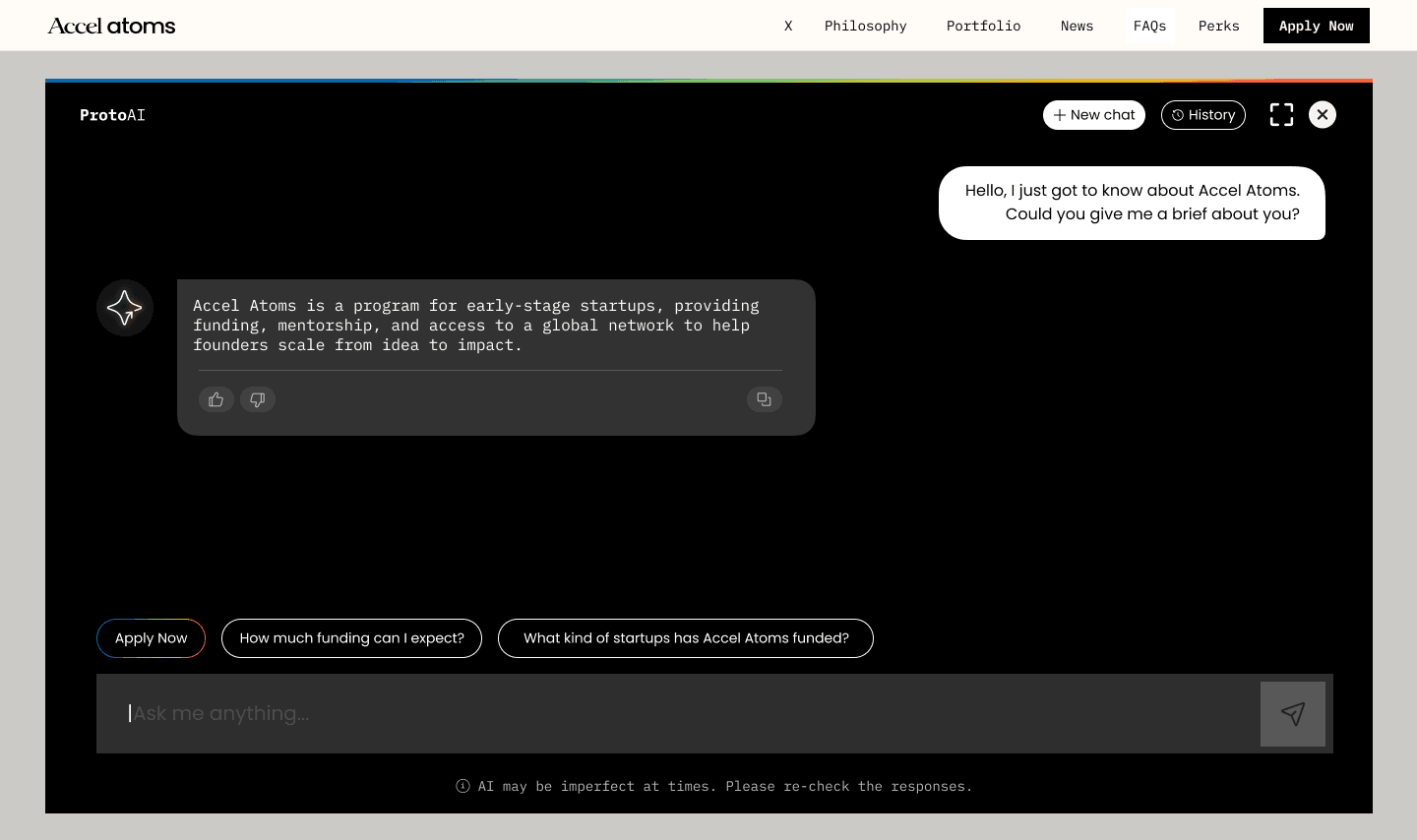This screenshot has width=1417, height=840.
Task: Click the info icon beside the AI disclaimer
Action: [462, 786]
